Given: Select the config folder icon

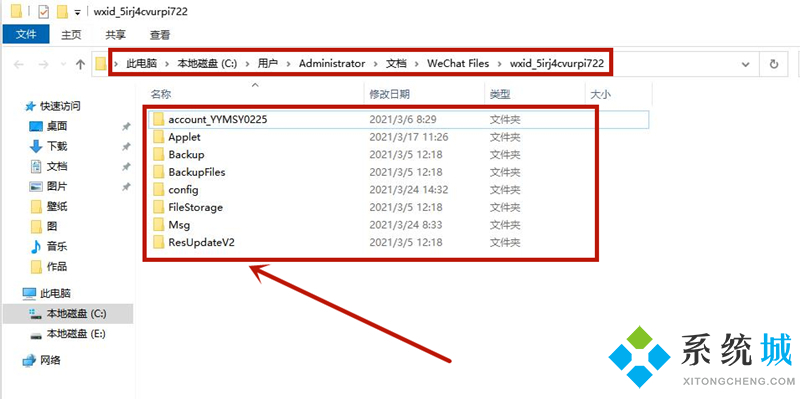Looking at the screenshot, I should coord(158,189).
